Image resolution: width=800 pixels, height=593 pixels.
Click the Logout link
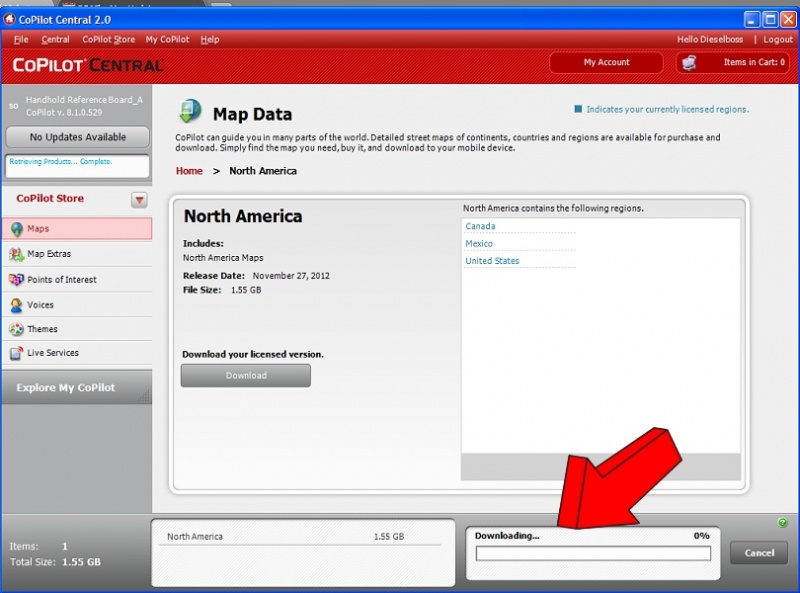(x=778, y=40)
